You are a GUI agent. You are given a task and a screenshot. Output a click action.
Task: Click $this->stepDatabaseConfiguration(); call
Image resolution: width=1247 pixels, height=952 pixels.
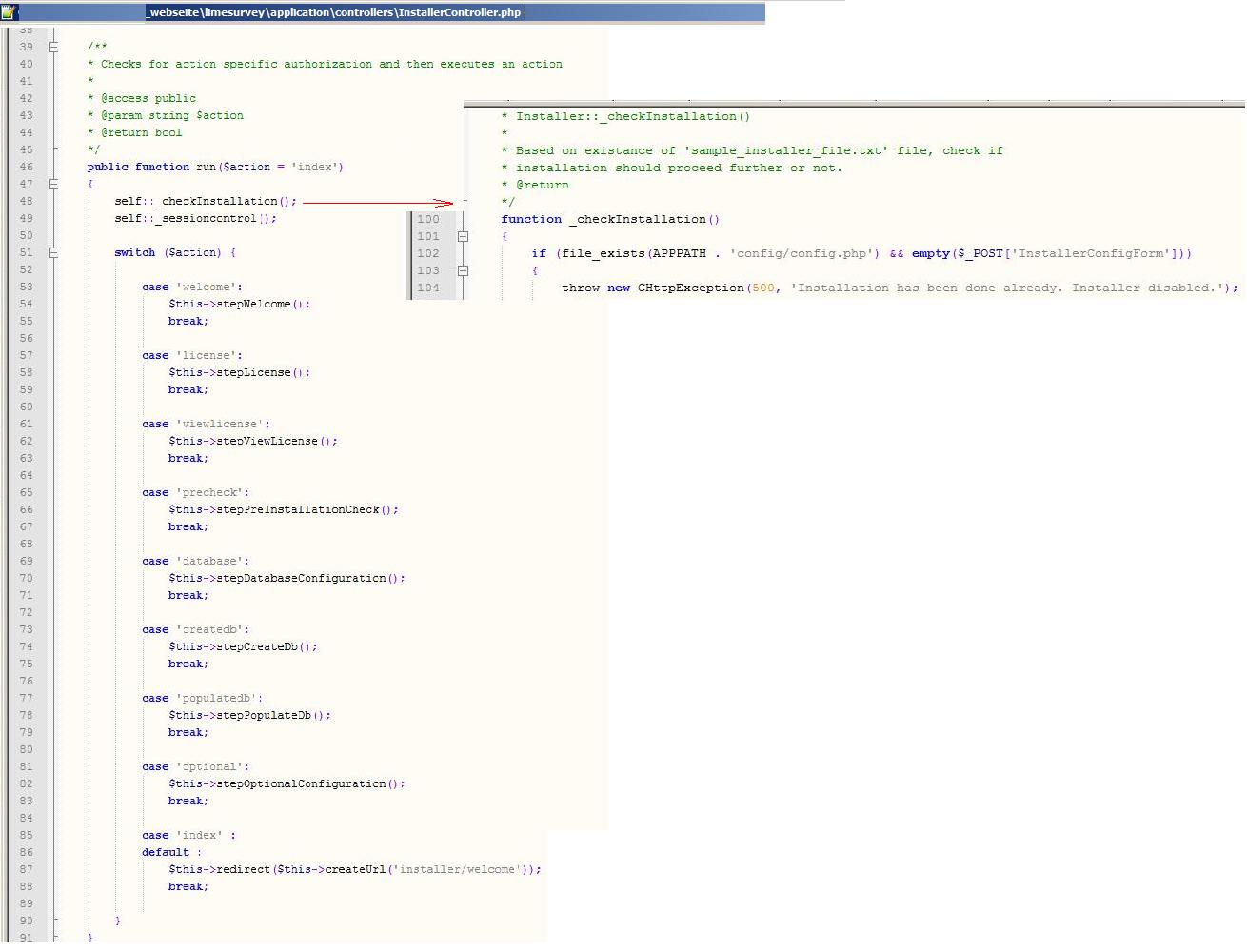[287, 578]
